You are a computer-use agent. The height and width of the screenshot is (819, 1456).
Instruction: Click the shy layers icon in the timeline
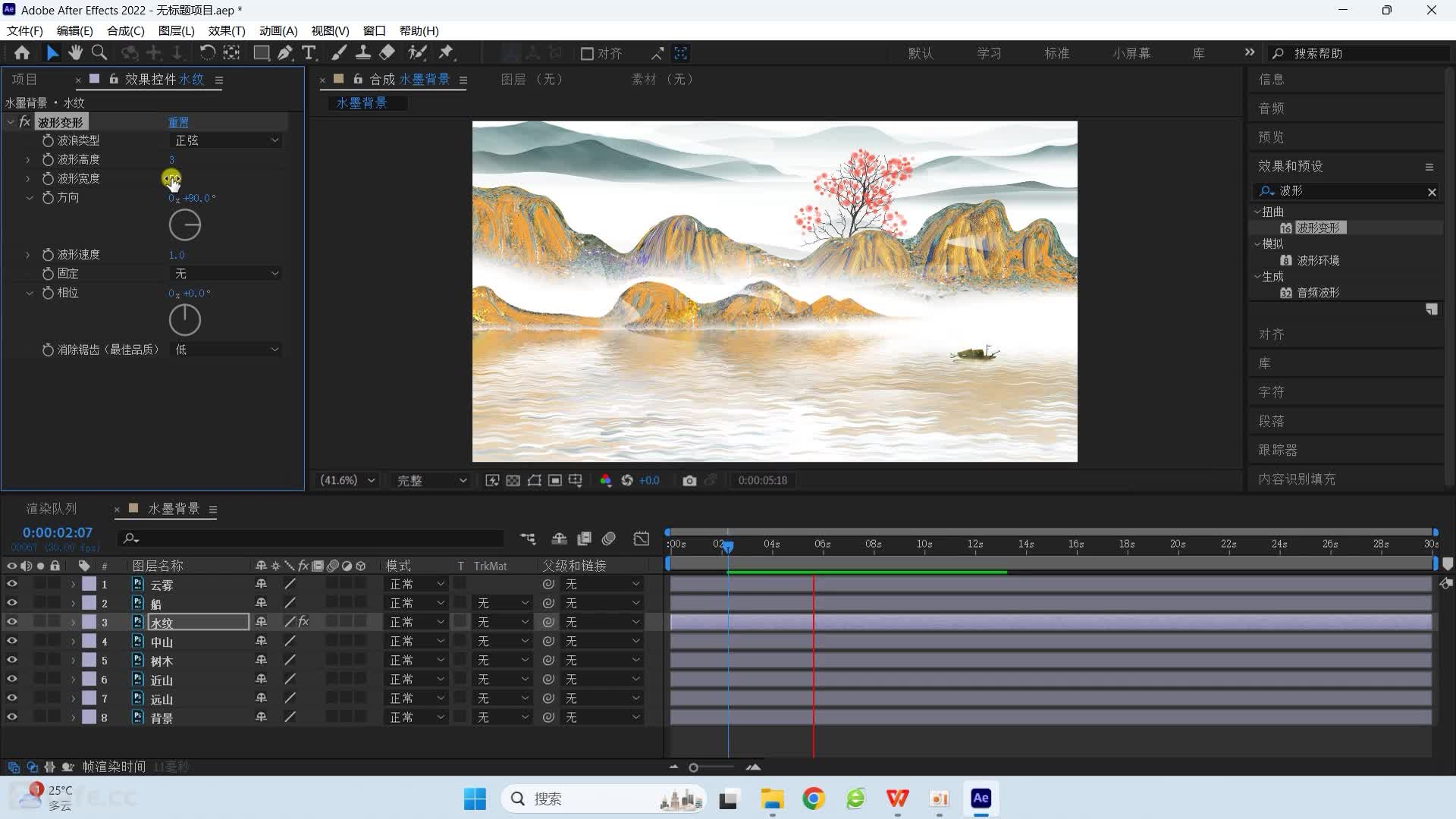click(559, 539)
